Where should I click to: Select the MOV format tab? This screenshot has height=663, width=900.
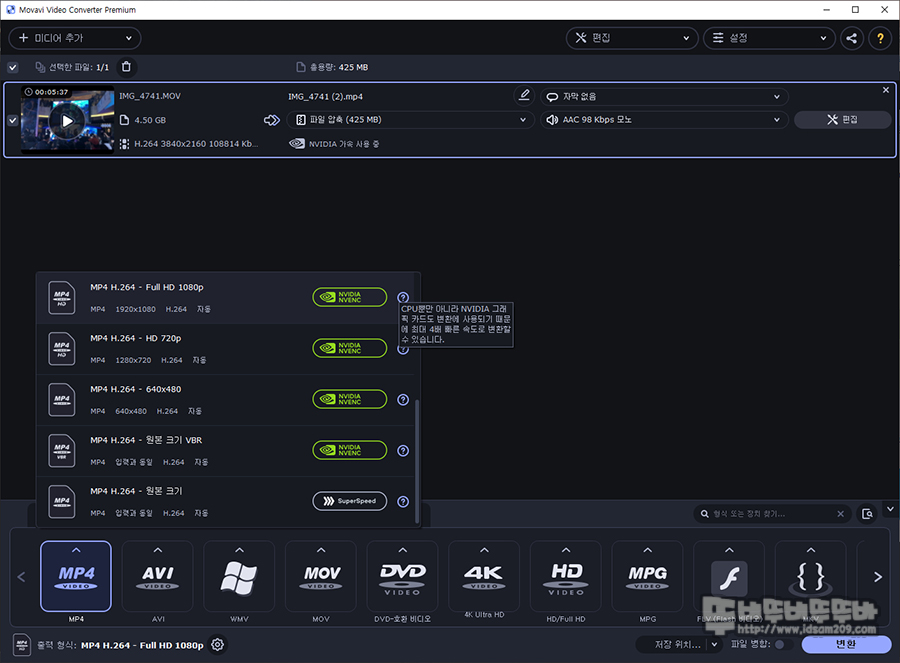coord(321,576)
